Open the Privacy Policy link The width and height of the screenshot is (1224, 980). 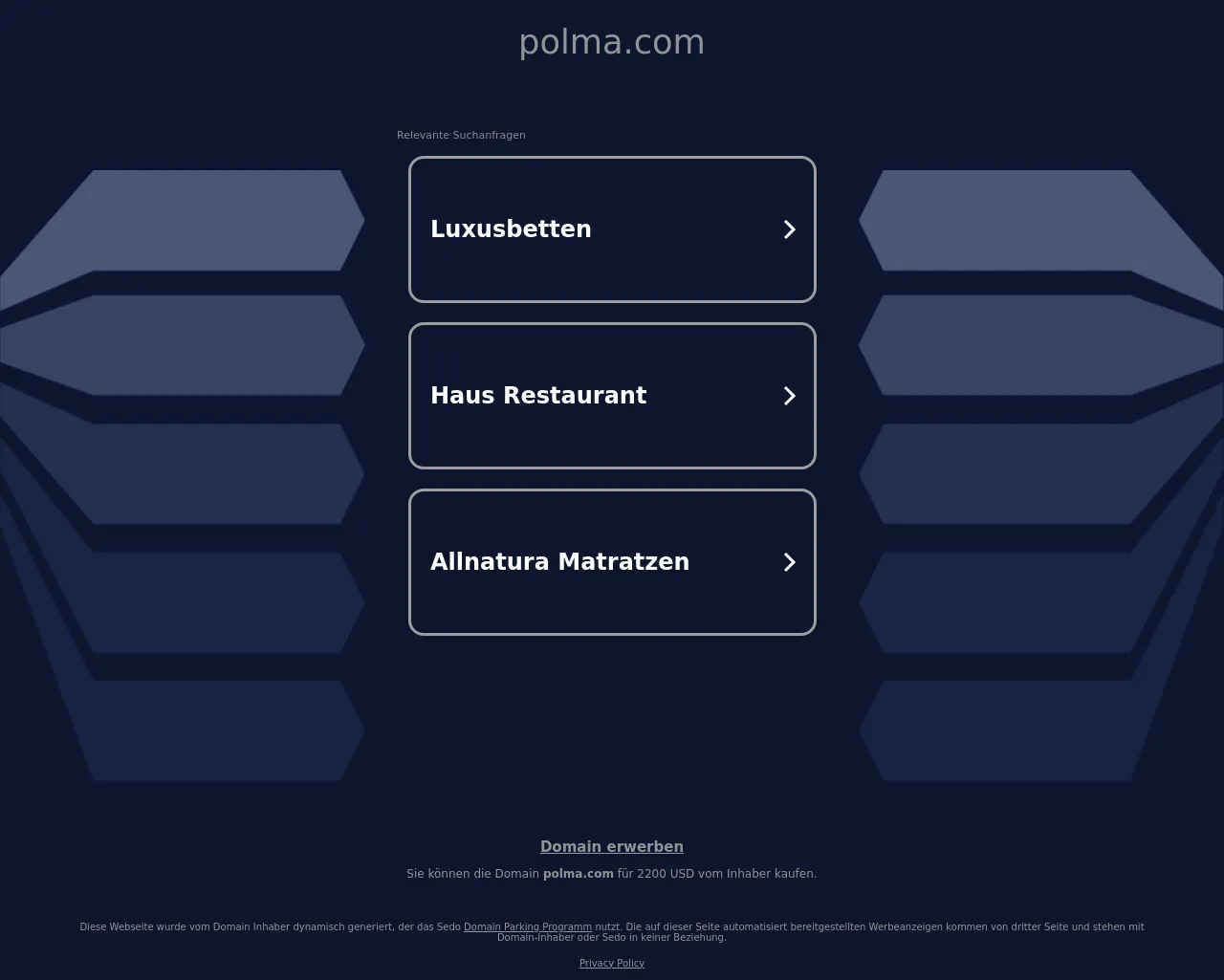click(x=612, y=963)
